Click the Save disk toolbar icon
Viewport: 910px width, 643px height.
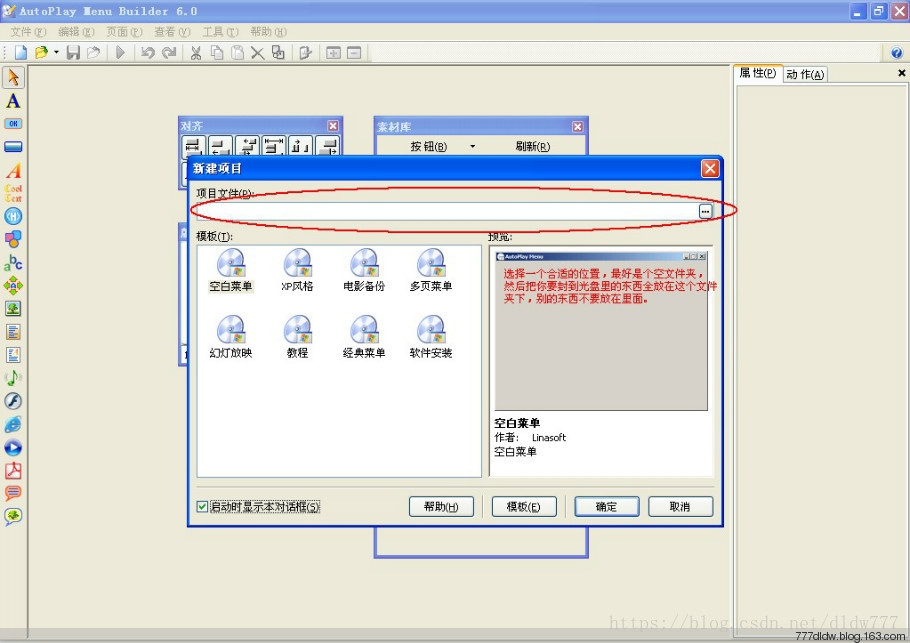click(73, 53)
